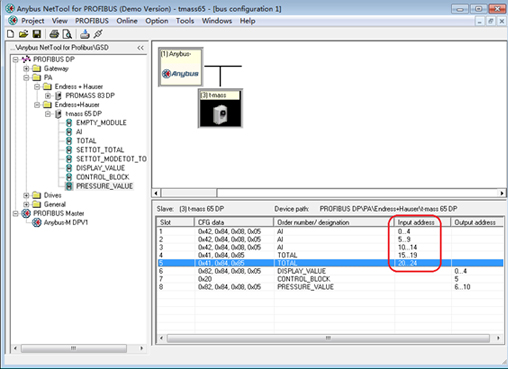
Task: Open the Option menu
Action: click(157, 21)
